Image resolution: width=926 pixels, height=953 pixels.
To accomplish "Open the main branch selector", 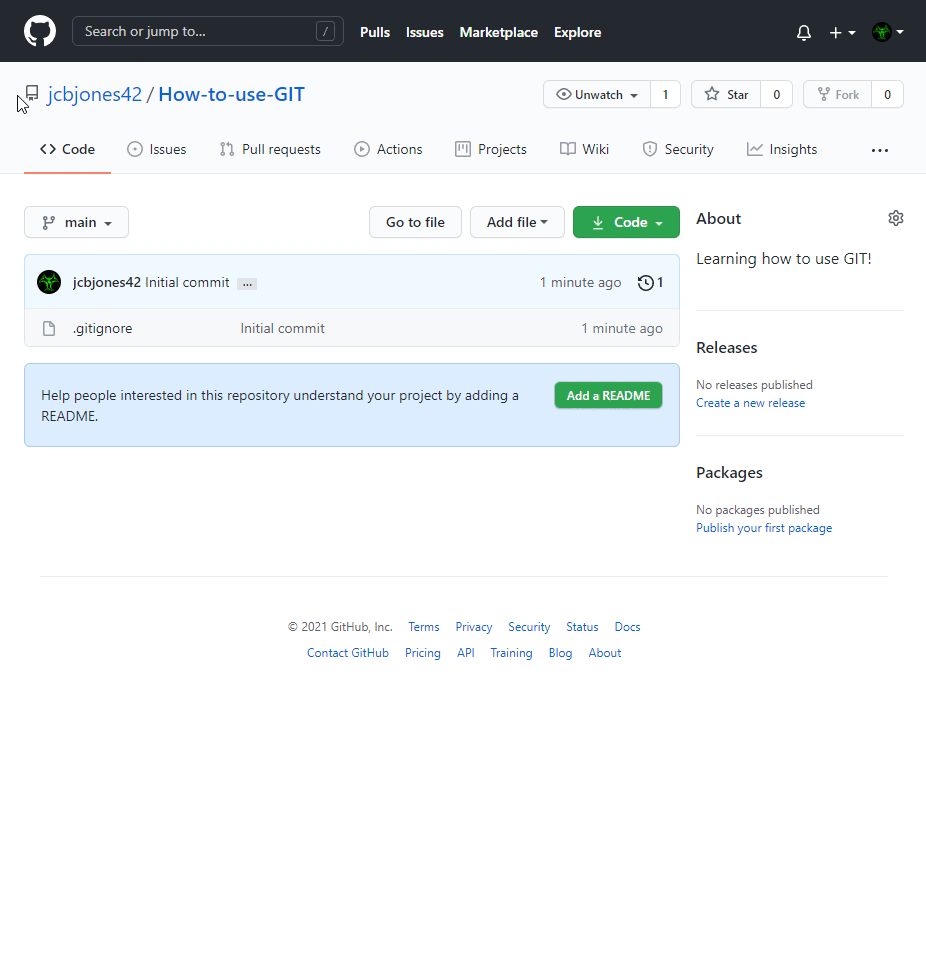I will point(77,222).
